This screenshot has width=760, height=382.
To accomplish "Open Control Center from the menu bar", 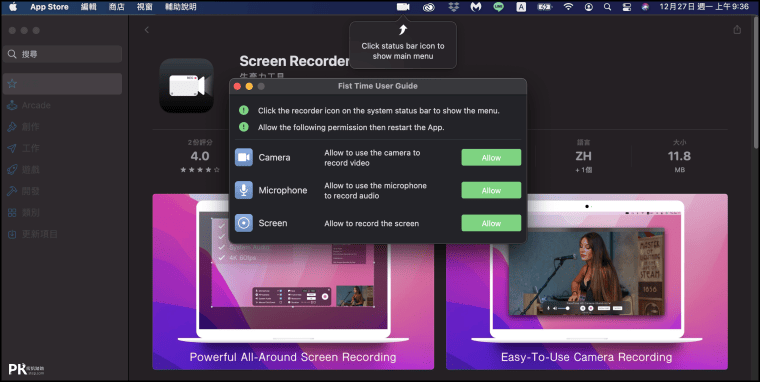I will pyautogui.click(x=627, y=7).
